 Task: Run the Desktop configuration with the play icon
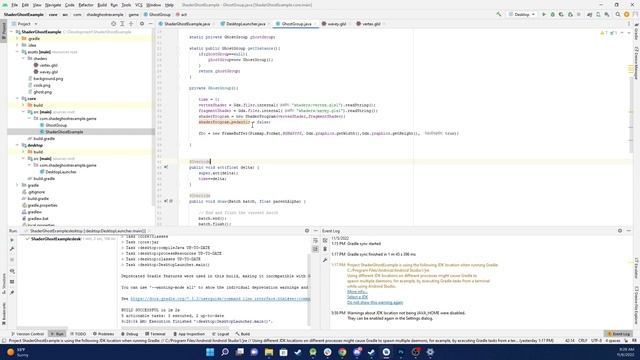tap(544, 14)
